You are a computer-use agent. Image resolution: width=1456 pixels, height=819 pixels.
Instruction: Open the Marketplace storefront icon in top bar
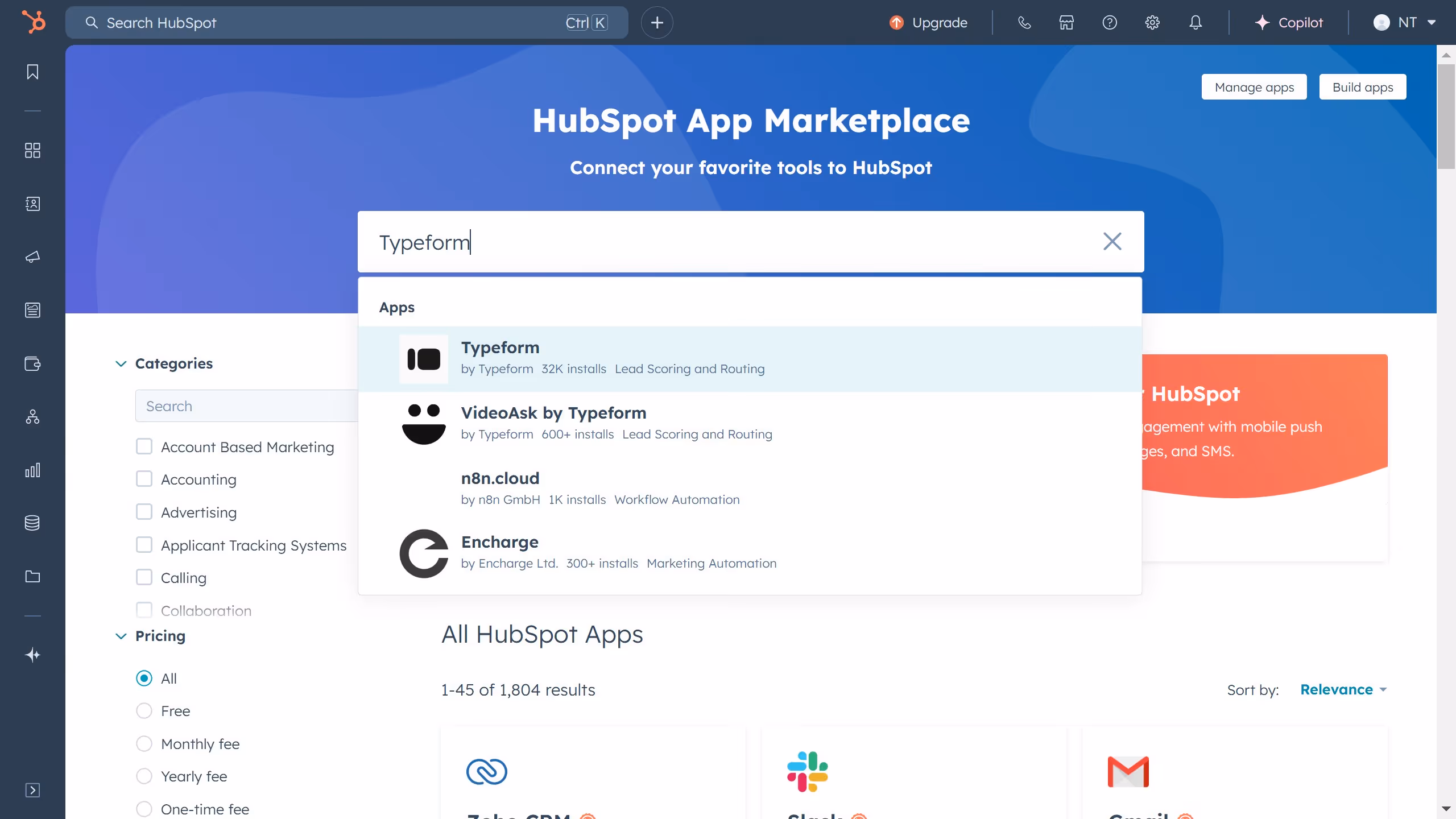point(1066,23)
